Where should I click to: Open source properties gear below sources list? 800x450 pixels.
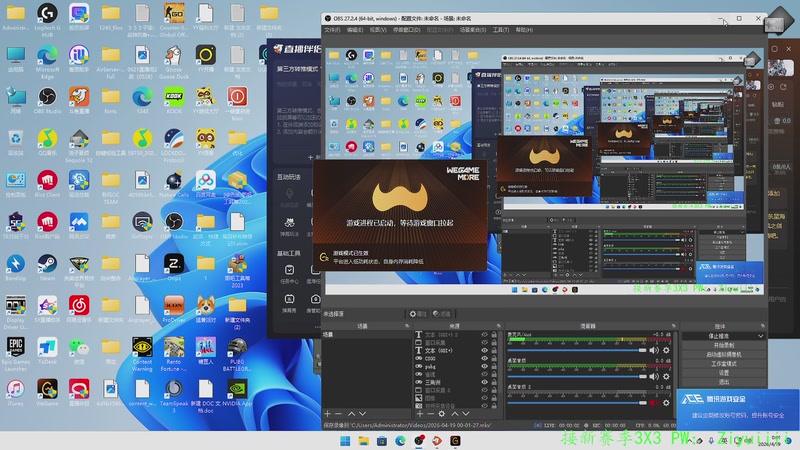tap(442, 413)
